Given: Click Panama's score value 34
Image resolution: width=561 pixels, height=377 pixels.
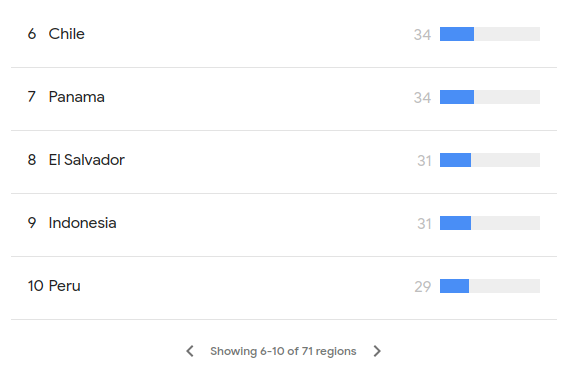Looking at the screenshot, I should pos(422,98).
